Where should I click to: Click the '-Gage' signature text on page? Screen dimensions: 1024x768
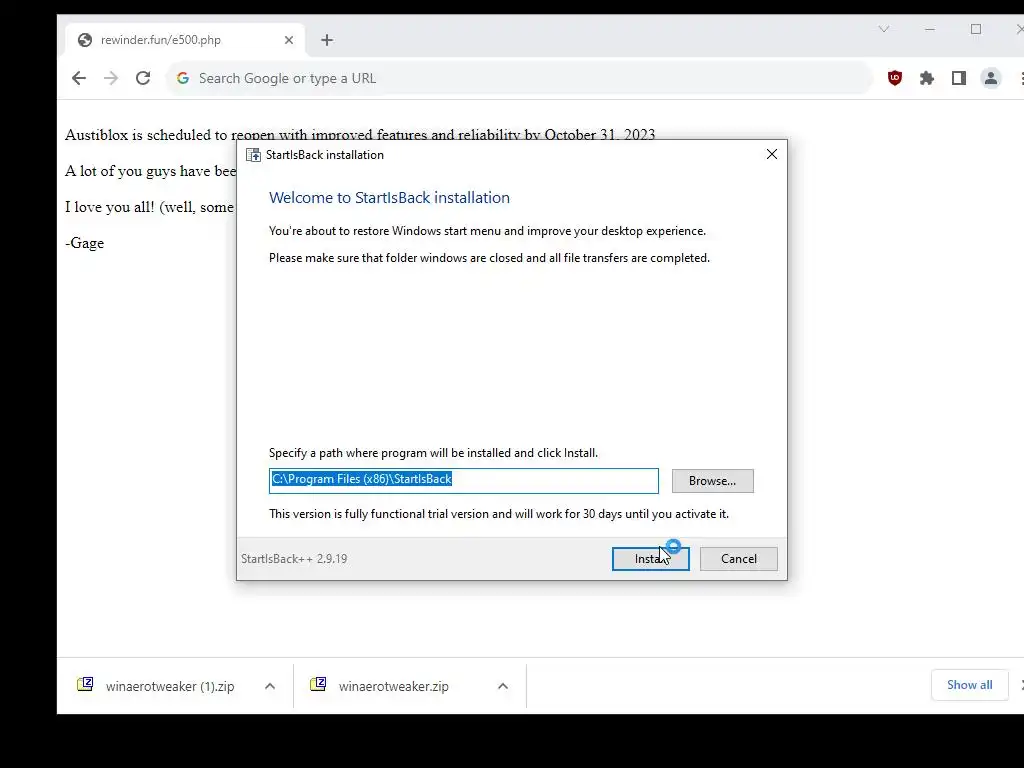[x=84, y=243]
